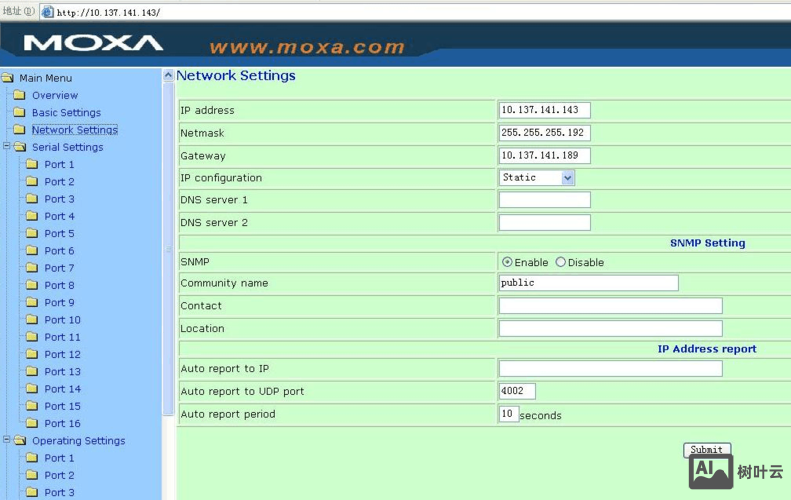Click the Auto report to IP field
Viewport: 791px width, 500px height.
tap(610, 368)
